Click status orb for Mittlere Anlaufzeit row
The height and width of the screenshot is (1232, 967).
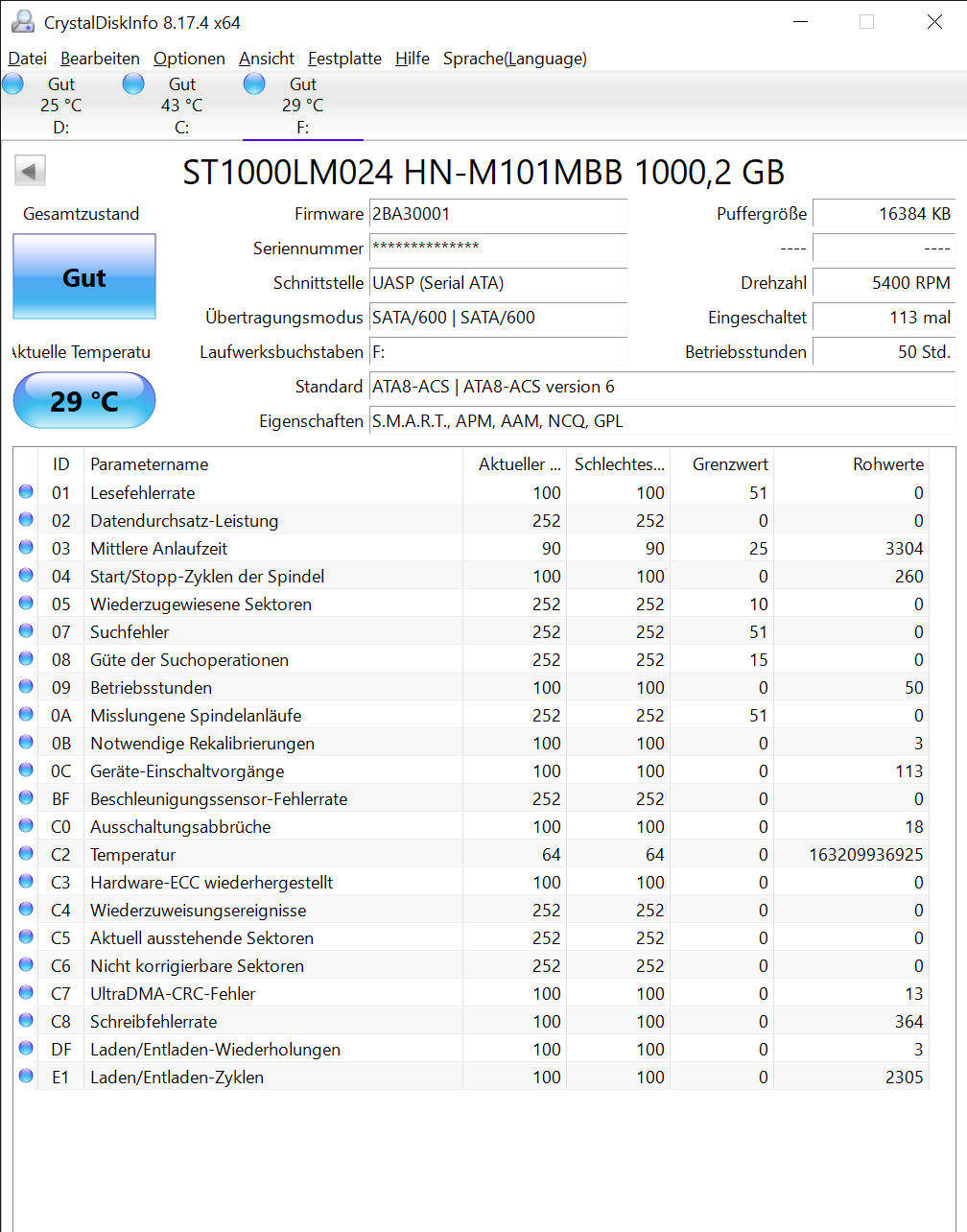pos(26,548)
